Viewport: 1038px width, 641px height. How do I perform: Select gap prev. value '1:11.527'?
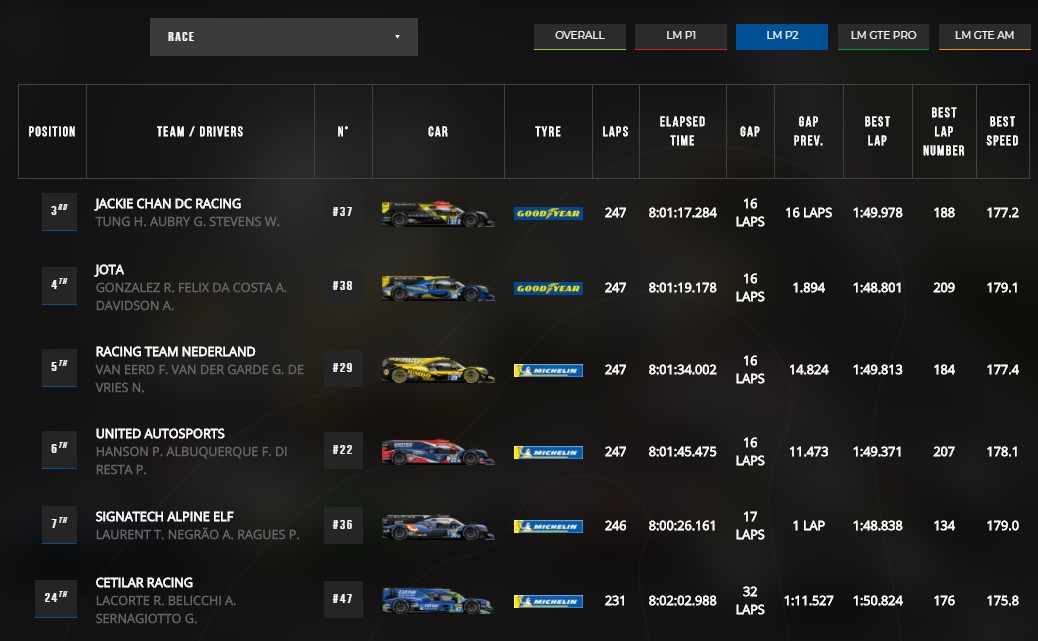tap(808, 601)
